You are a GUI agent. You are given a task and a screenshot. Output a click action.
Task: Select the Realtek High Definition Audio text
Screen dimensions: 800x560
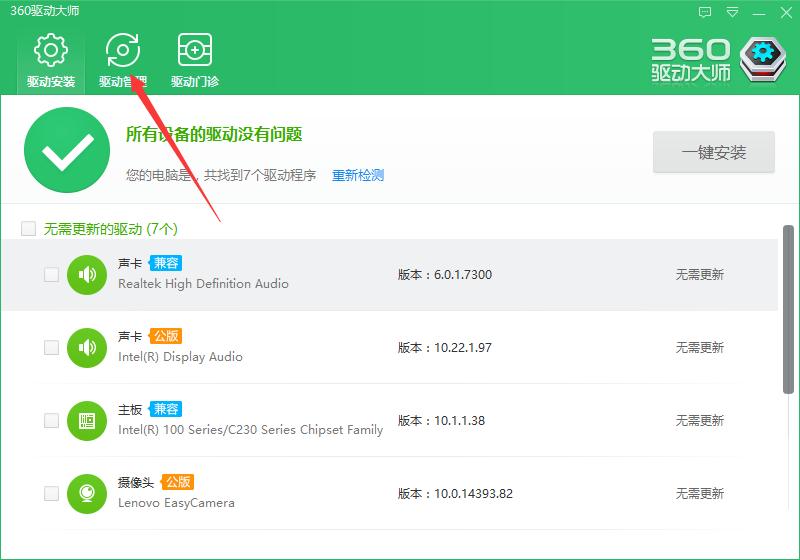[x=203, y=284]
